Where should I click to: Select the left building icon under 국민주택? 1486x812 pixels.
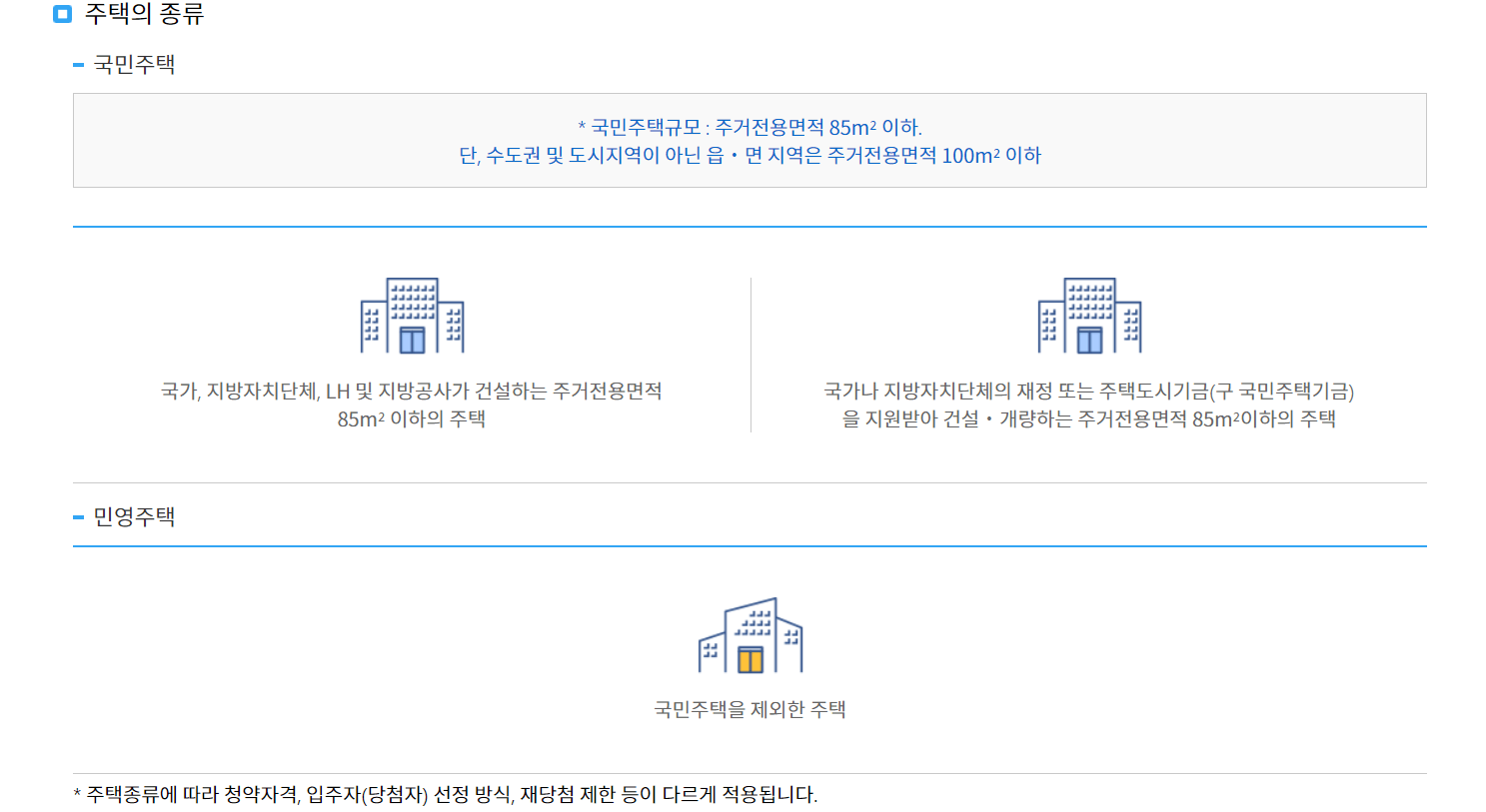pos(410,315)
